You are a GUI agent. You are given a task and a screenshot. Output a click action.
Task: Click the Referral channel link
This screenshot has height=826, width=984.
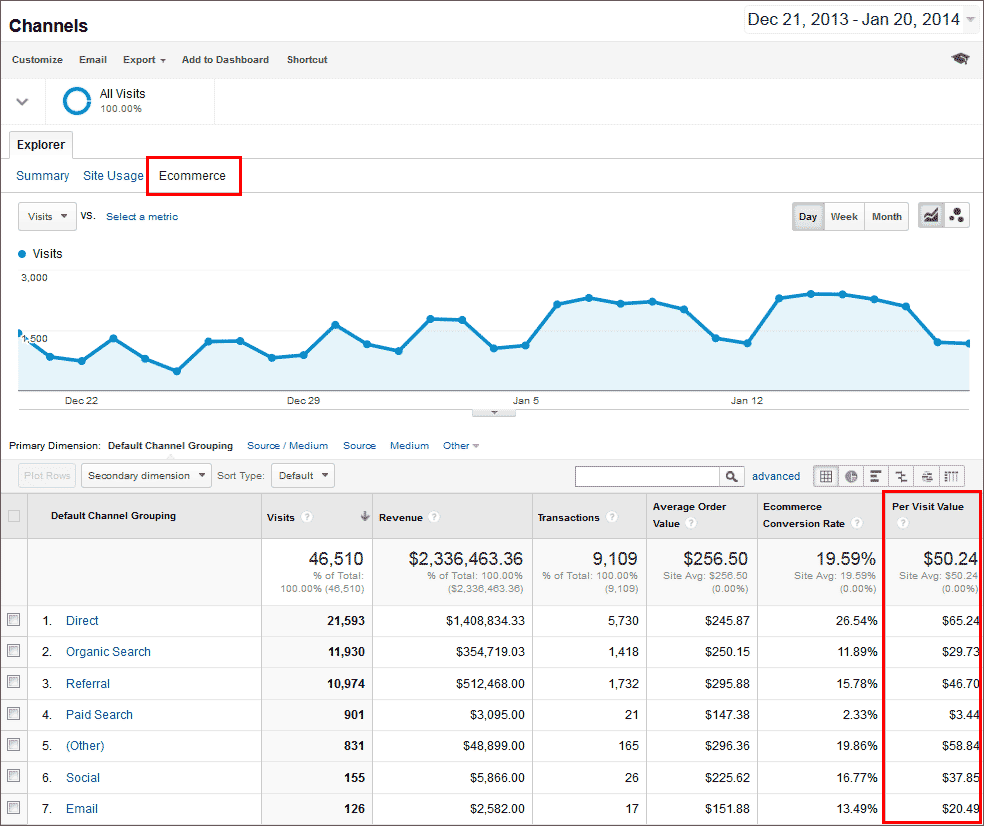88,684
